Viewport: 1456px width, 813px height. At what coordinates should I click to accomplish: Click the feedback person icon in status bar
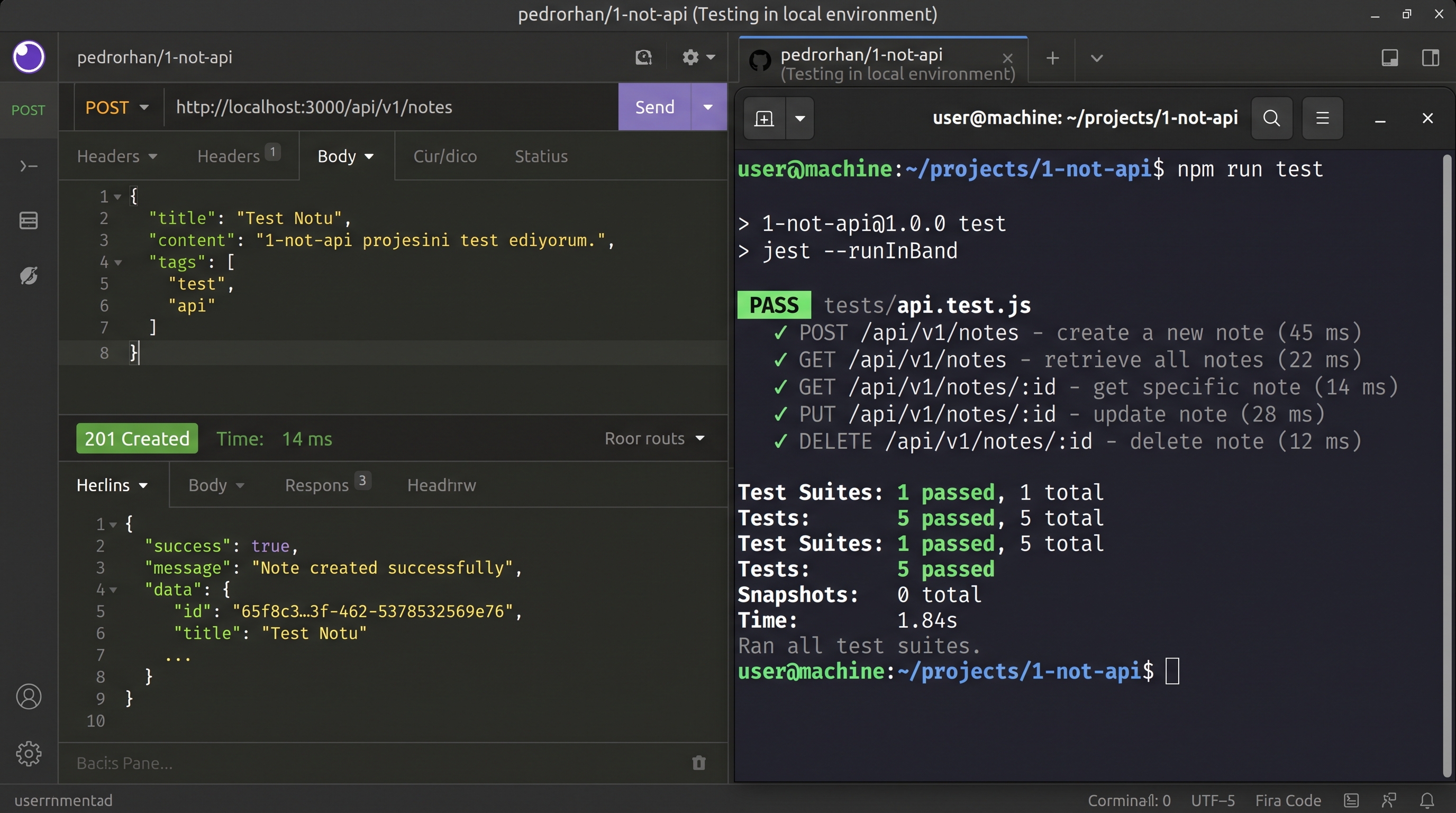(1389, 801)
